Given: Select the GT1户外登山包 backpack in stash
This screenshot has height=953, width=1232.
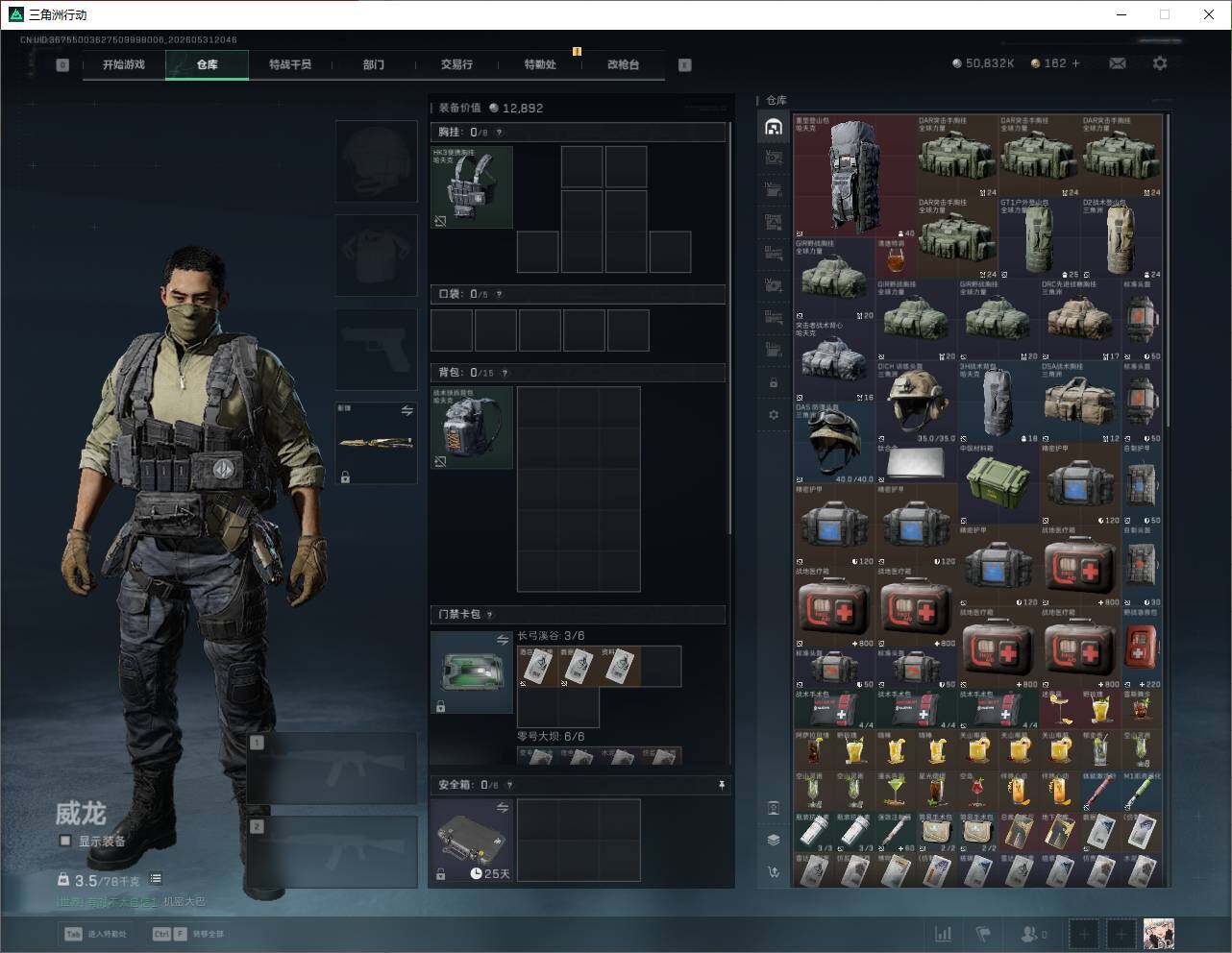Looking at the screenshot, I should tap(1041, 238).
